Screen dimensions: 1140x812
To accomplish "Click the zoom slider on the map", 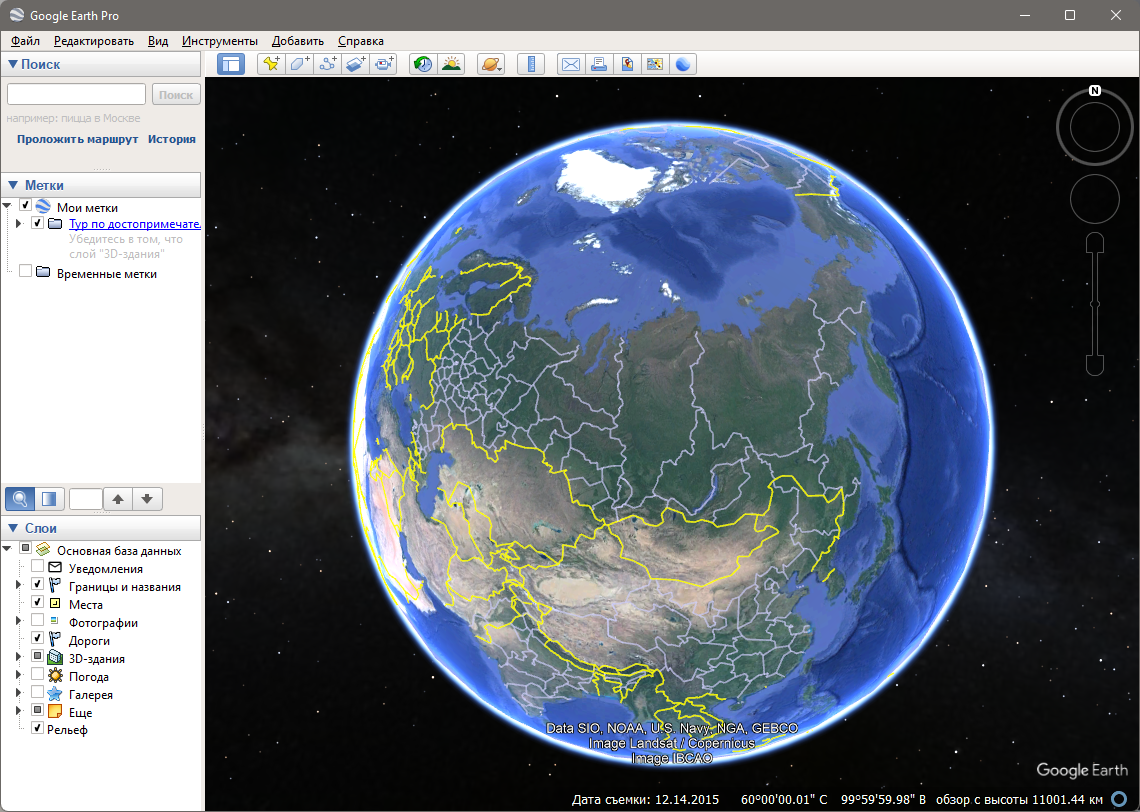I will [1095, 304].
